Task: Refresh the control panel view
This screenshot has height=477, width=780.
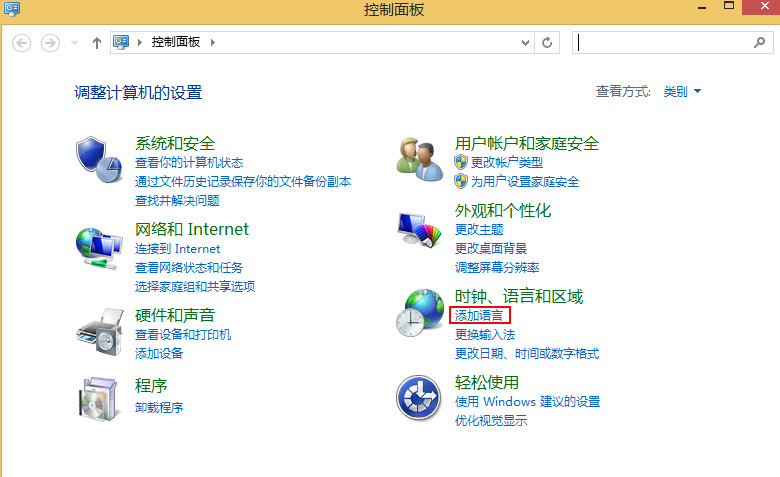Action: [x=547, y=42]
